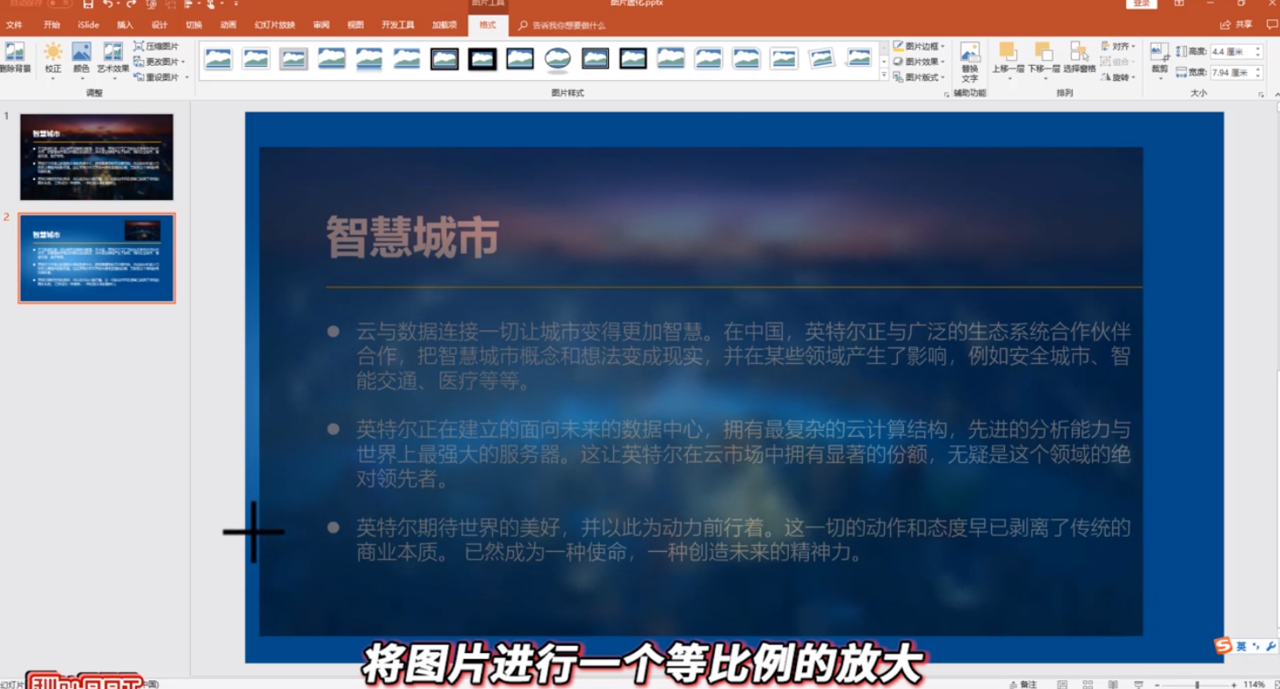Click the Width (宽度) 7.94 field
The height and width of the screenshot is (689, 1280).
(x=1235, y=72)
